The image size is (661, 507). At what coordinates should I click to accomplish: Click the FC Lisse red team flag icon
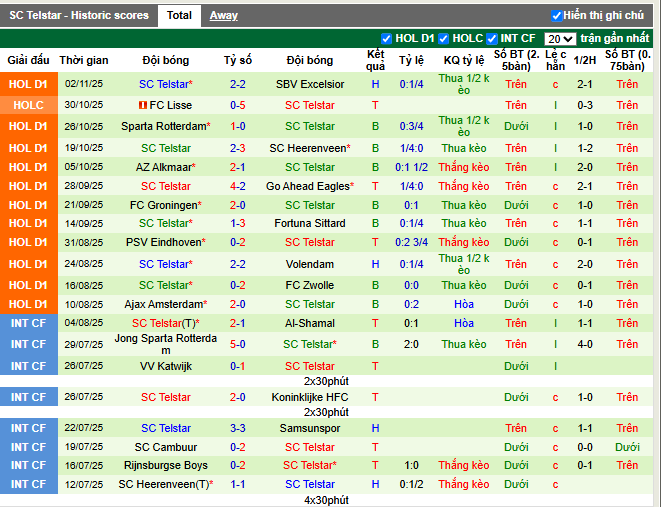coord(143,105)
